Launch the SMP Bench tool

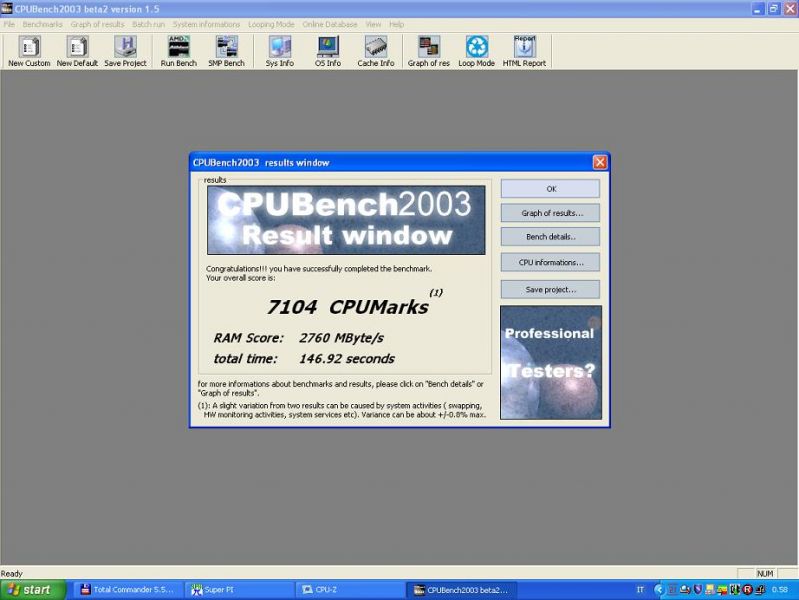pyautogui.click(x=226, y=51)
